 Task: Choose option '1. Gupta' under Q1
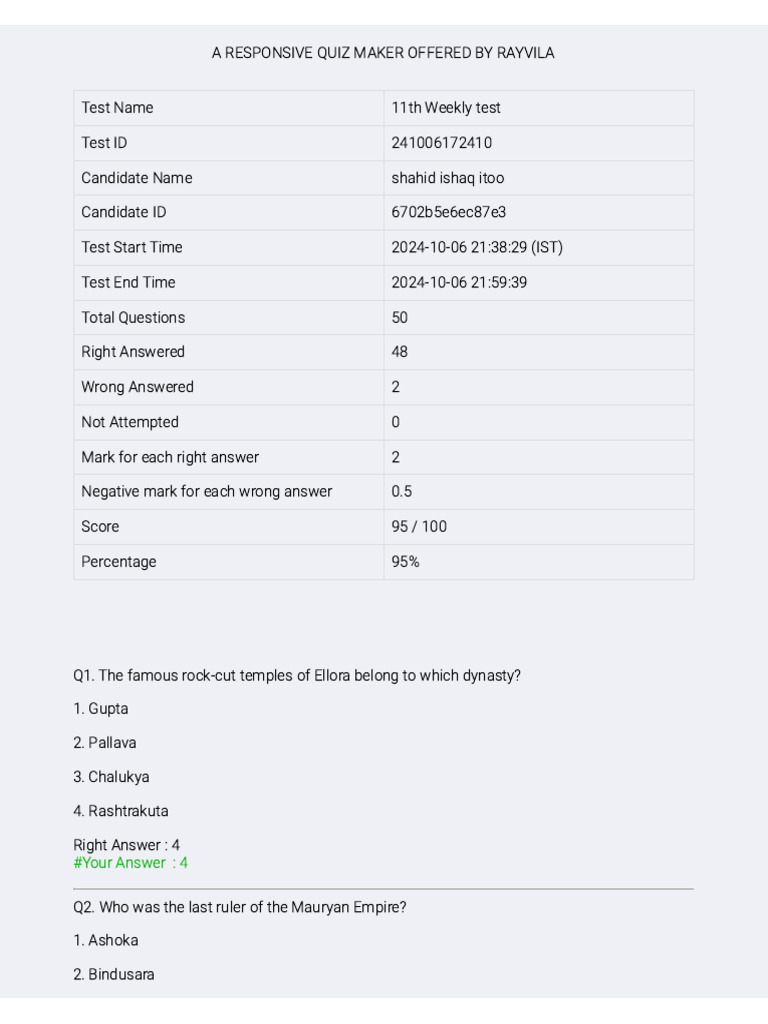point(101,709)
